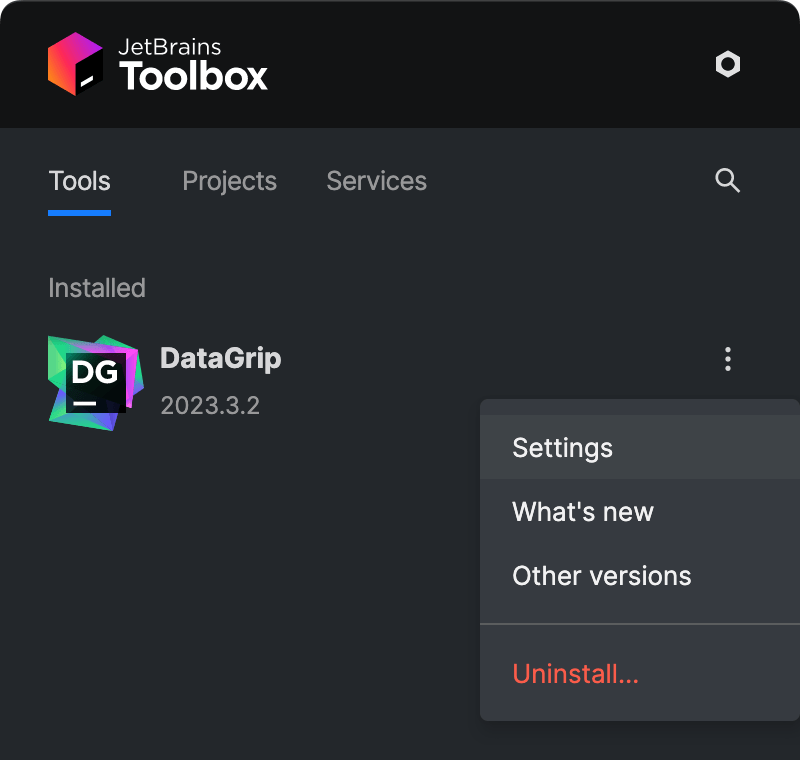Click the version number 2023.3.2
The height and width of the screenshot is (760, 800).
pos(211,406)
